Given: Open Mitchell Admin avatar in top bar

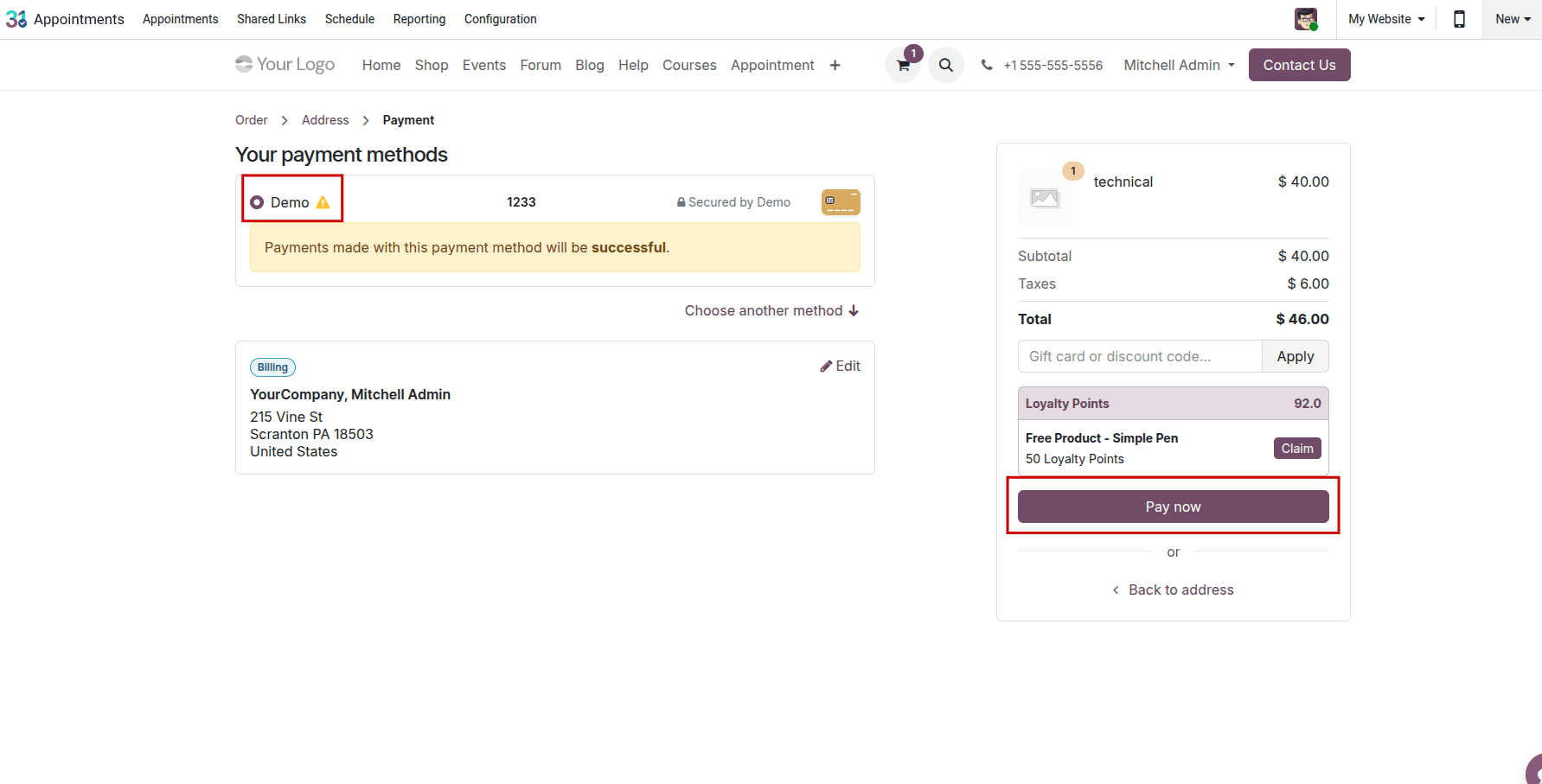Looking at the screenshot, I should tap(1306, 19).
